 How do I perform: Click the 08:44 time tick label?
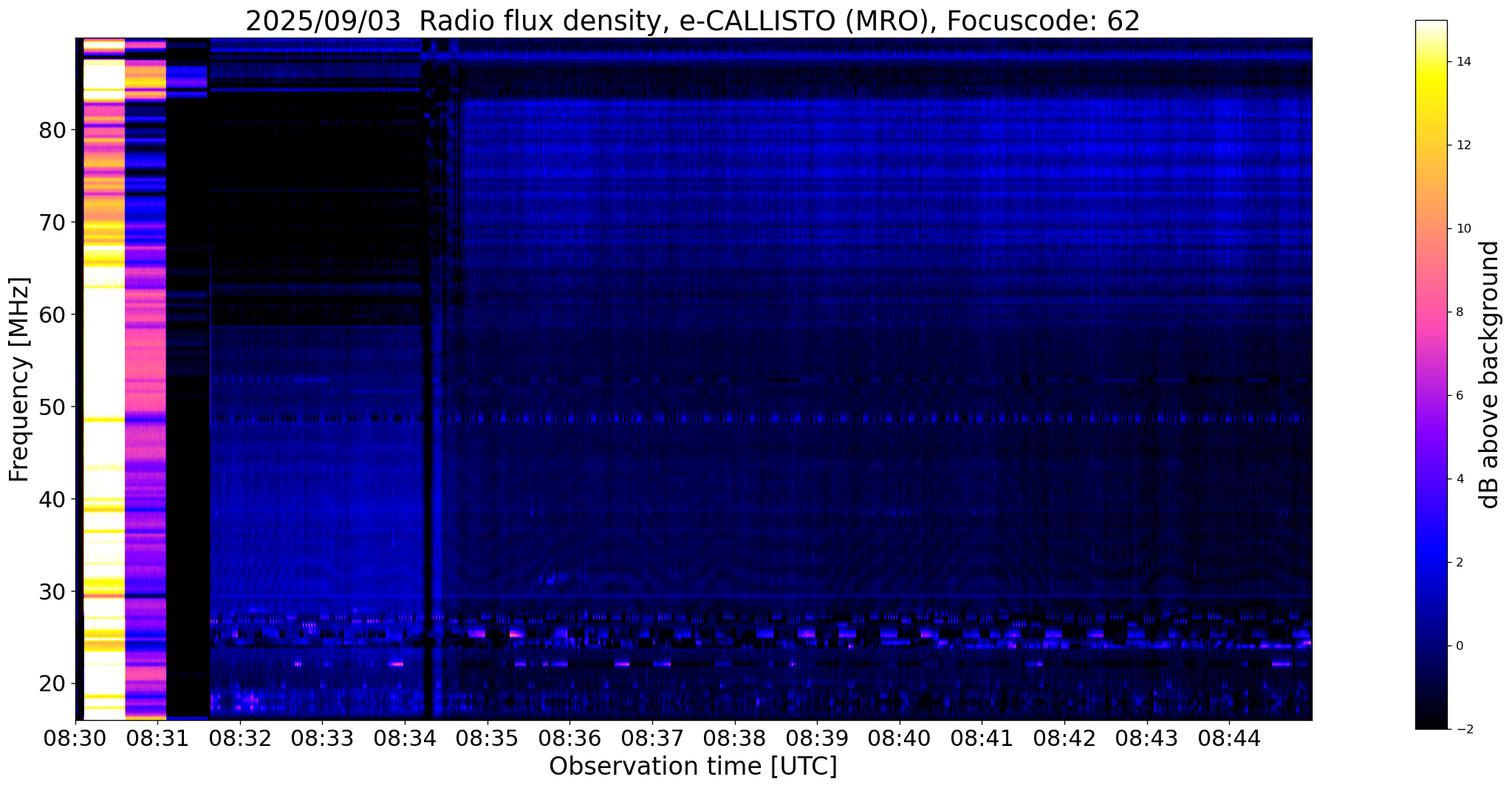(x=1229, y=739)
